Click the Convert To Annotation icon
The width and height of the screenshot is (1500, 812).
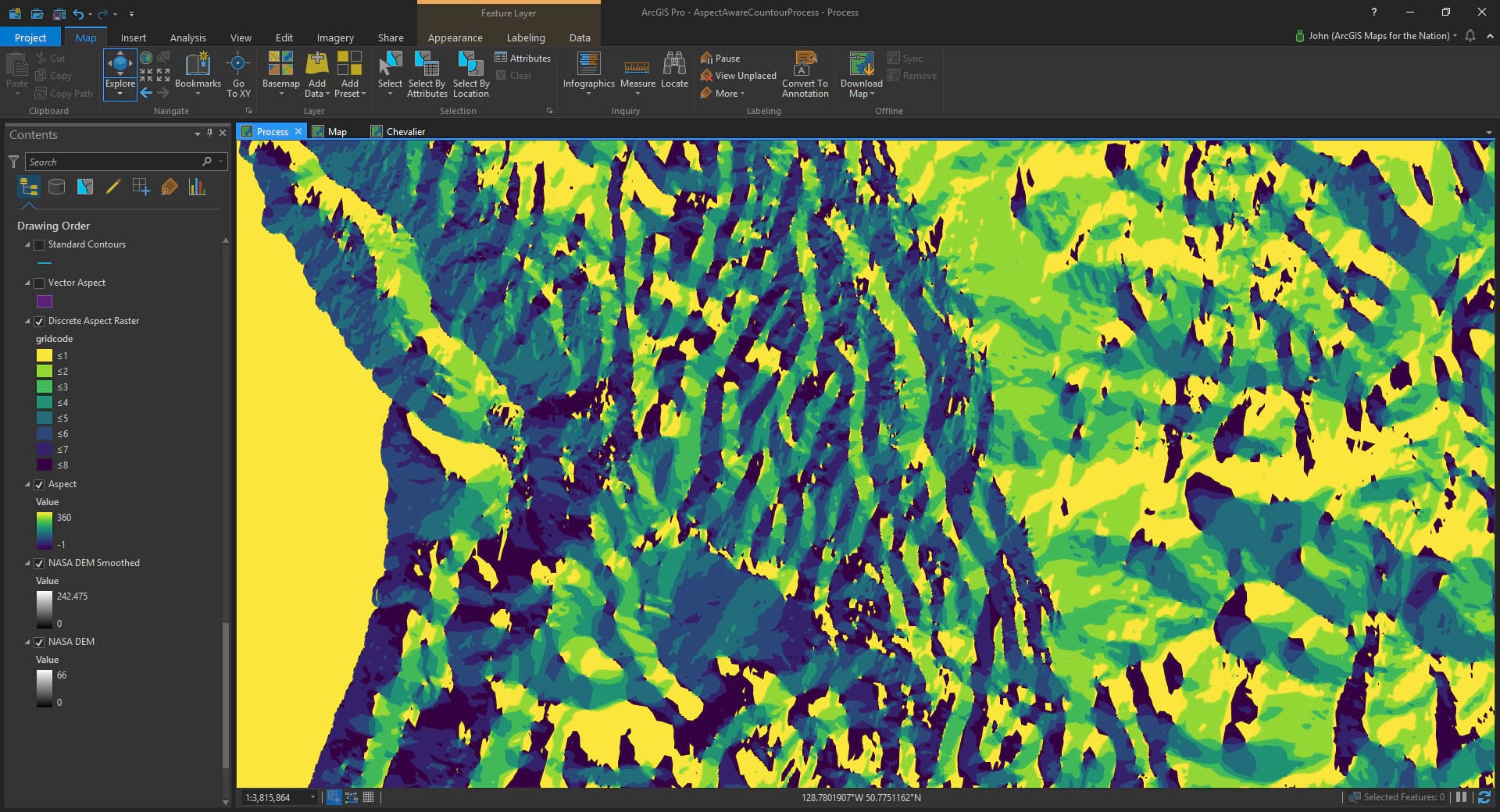pyautogui.click(x=805, y=64)
